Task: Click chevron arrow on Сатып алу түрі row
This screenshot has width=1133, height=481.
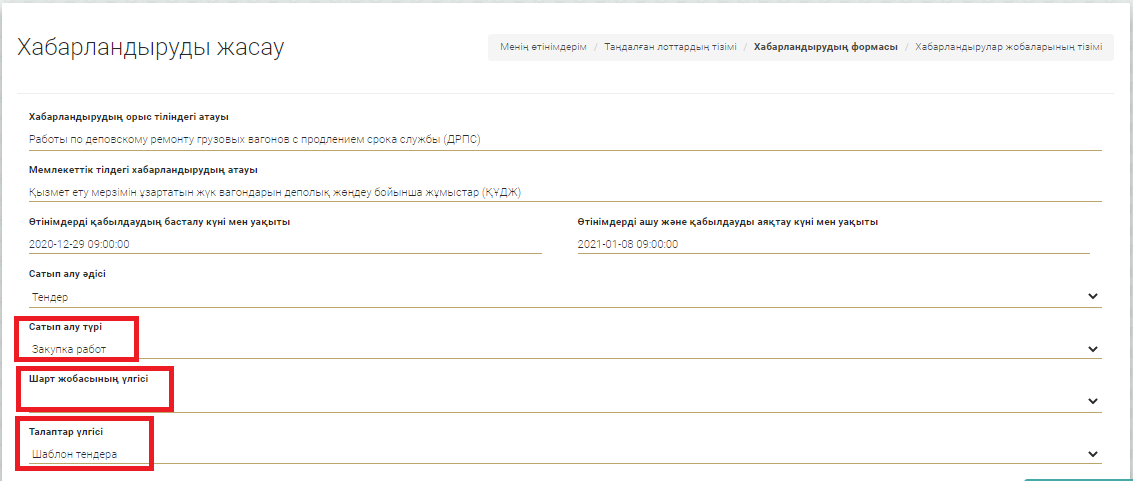Action: pos(1092,349)
